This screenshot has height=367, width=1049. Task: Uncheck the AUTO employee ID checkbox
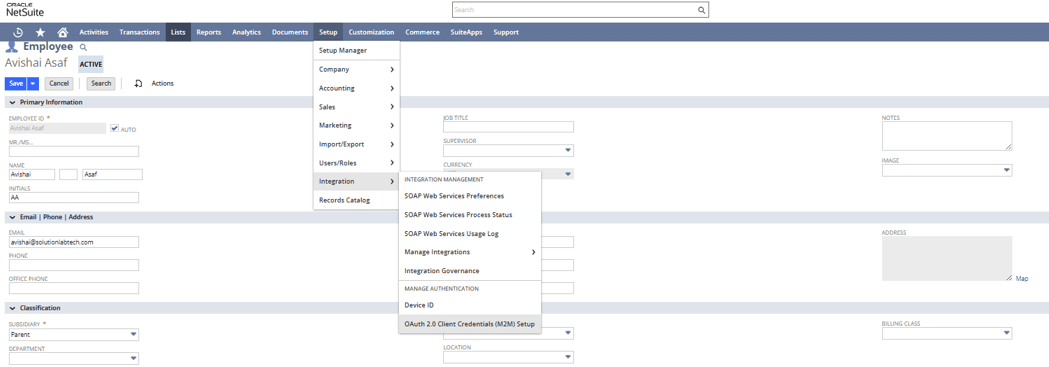pos(114,128)
